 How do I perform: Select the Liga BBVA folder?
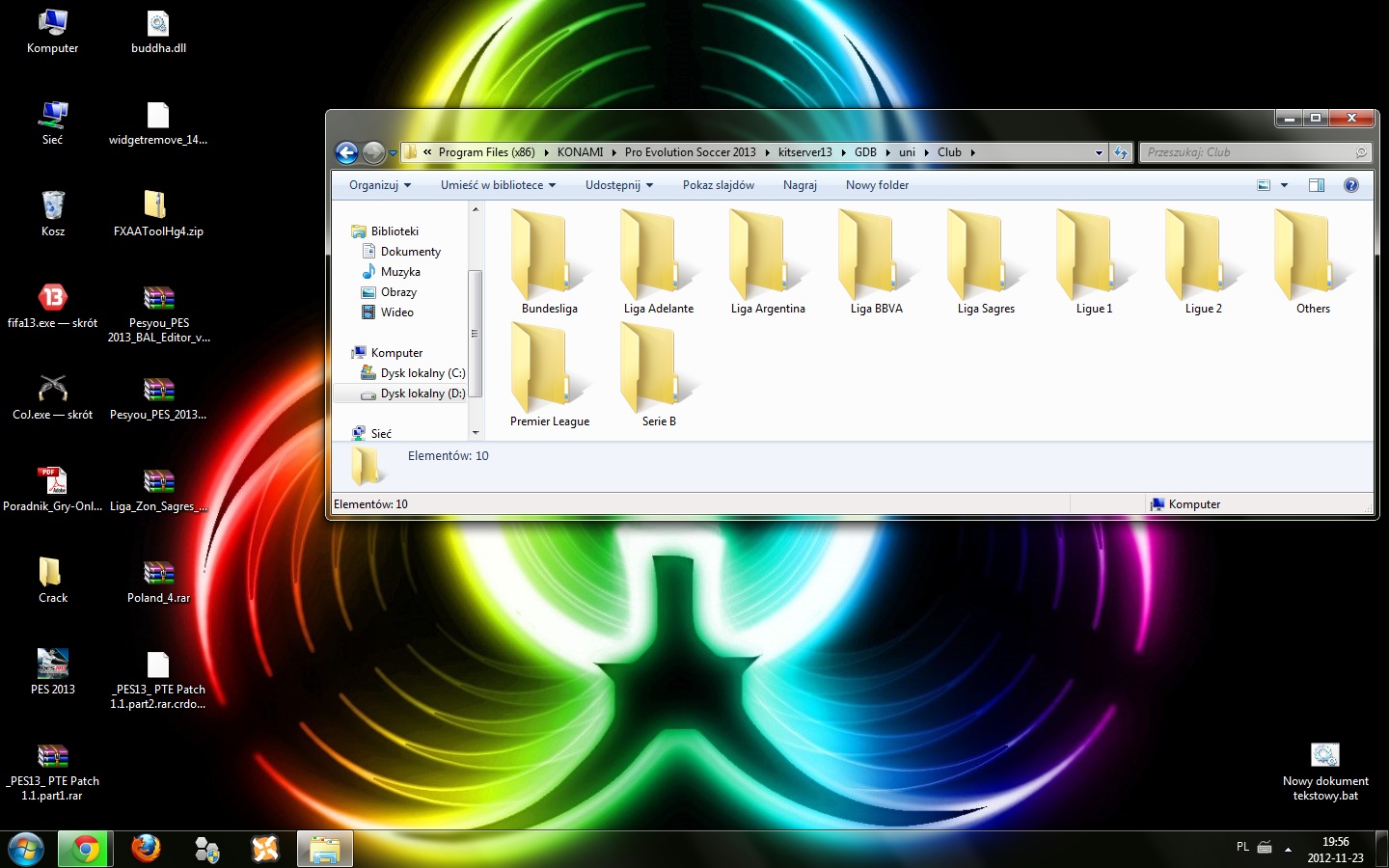(877, 262)
